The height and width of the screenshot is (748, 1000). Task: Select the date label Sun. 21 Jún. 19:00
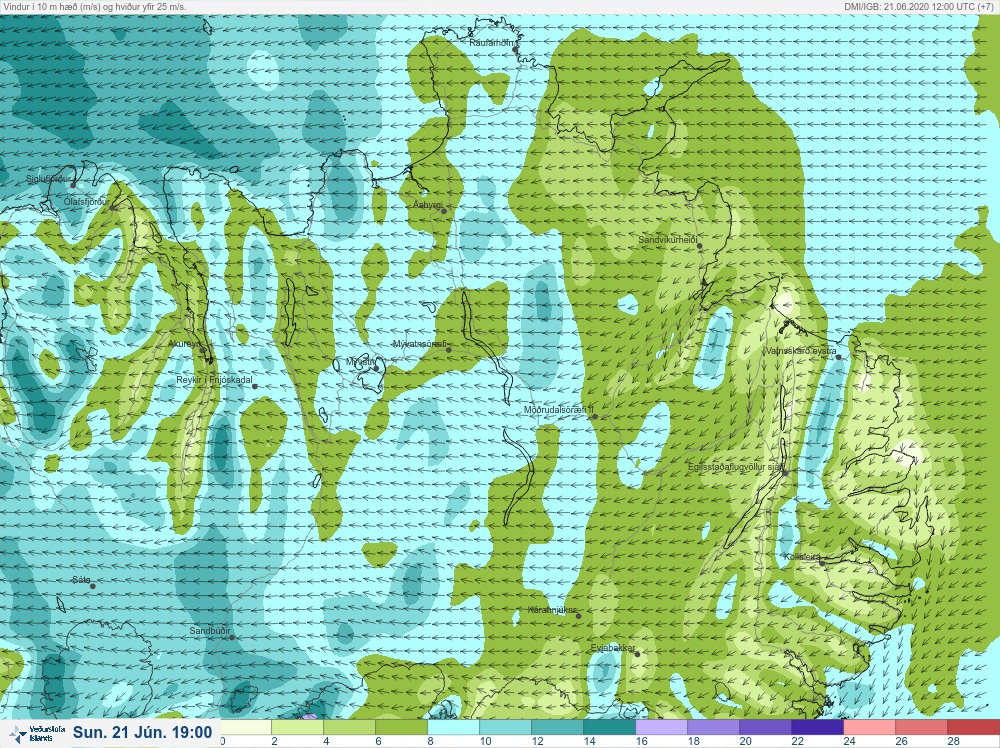click(x=142, y=732)
